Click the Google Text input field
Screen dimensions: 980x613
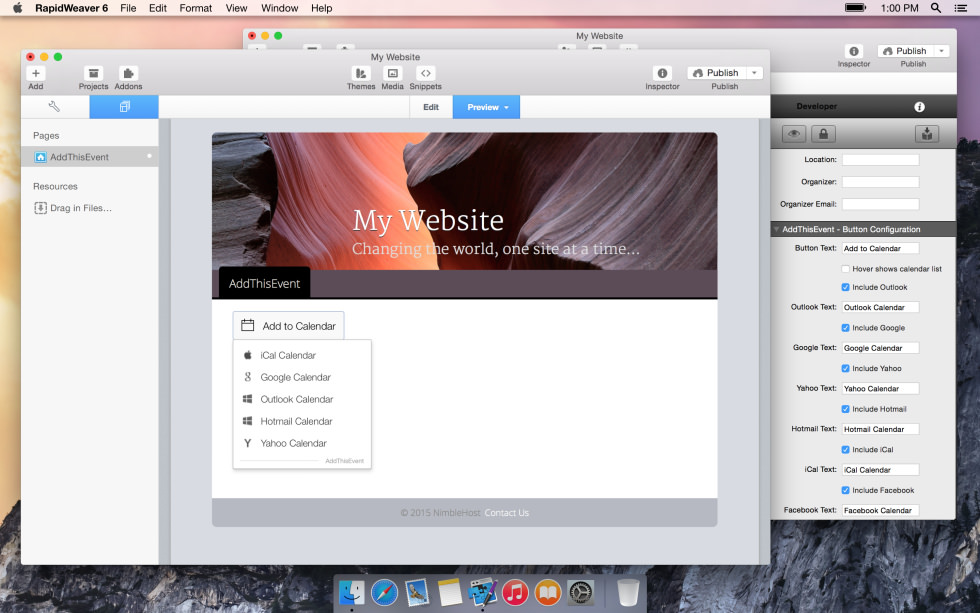[880, 348]
